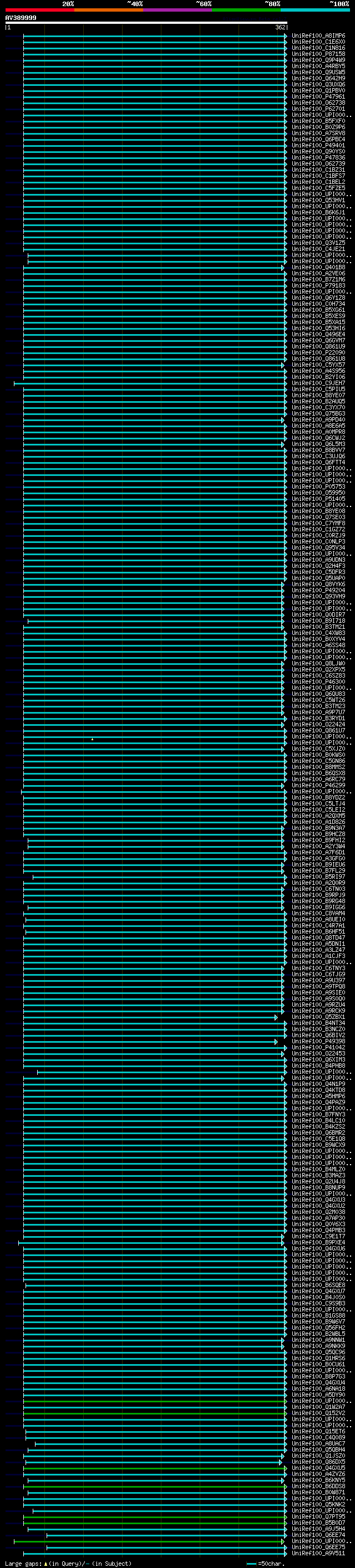Click the red 20% identity legend segment
Viewport: 355px width, 1568px height.
tap(39, 10)
